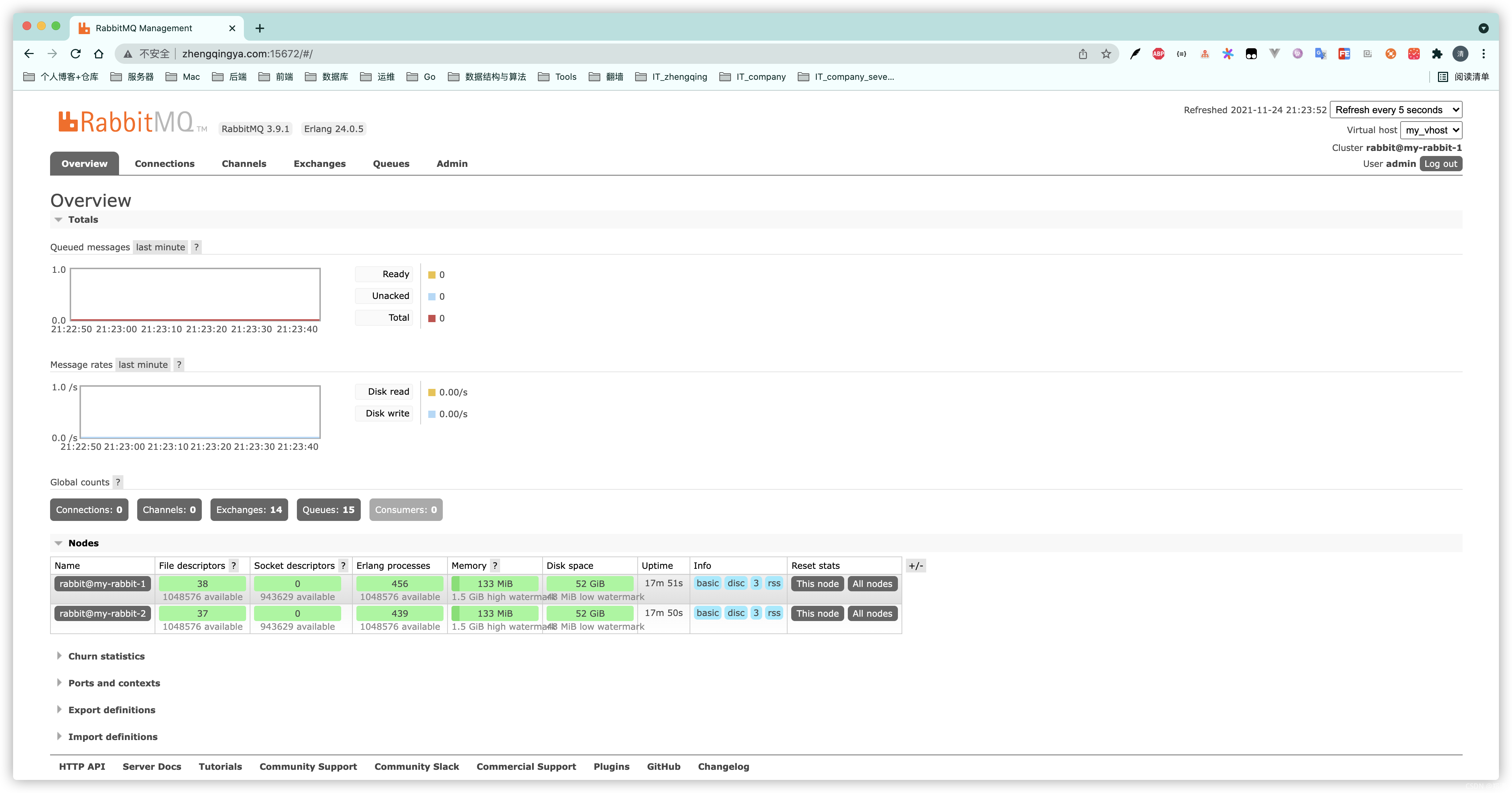
Task: Open the 数据库 bookmarks folder
Action: tap(327, 77)
